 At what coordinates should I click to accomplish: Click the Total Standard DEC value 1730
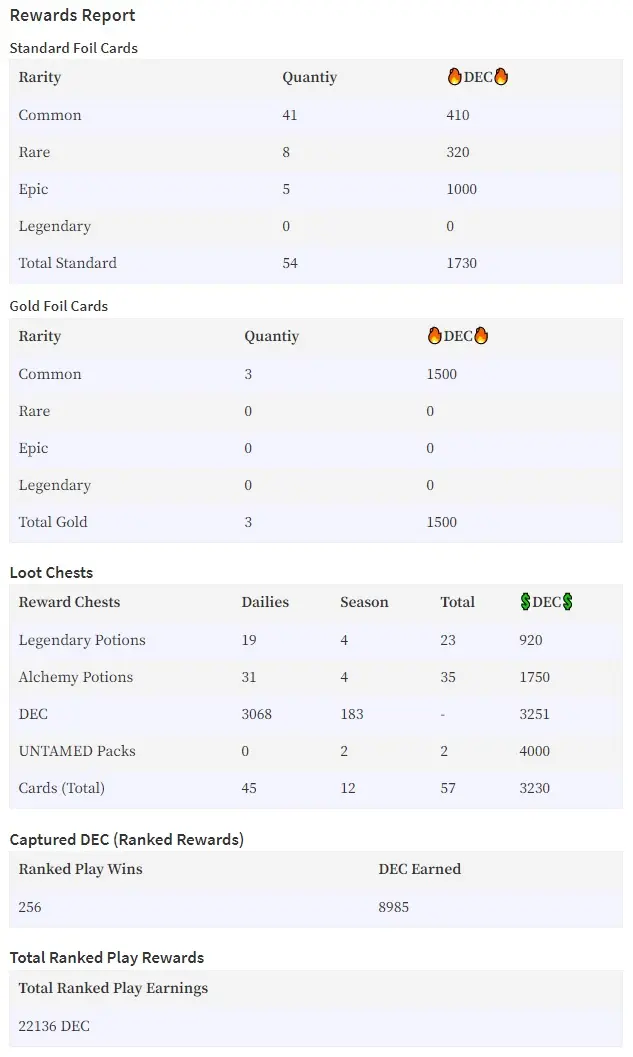(462, 263)
